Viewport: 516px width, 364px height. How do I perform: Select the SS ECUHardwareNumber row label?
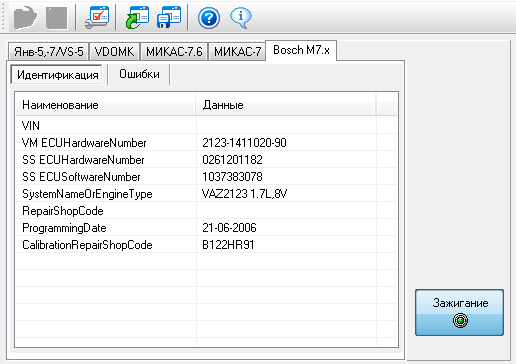(x=83, y=160)
